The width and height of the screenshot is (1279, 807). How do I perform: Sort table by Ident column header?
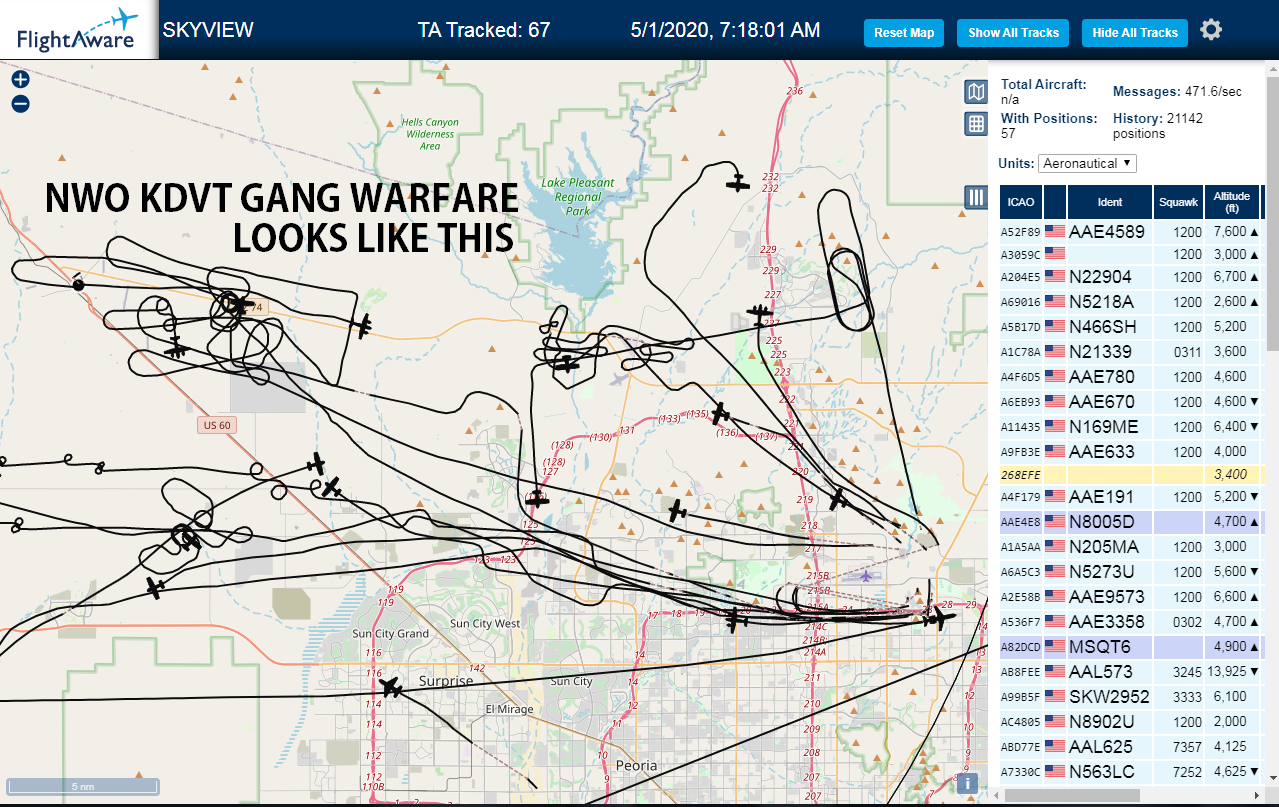tap(1110, 202)
